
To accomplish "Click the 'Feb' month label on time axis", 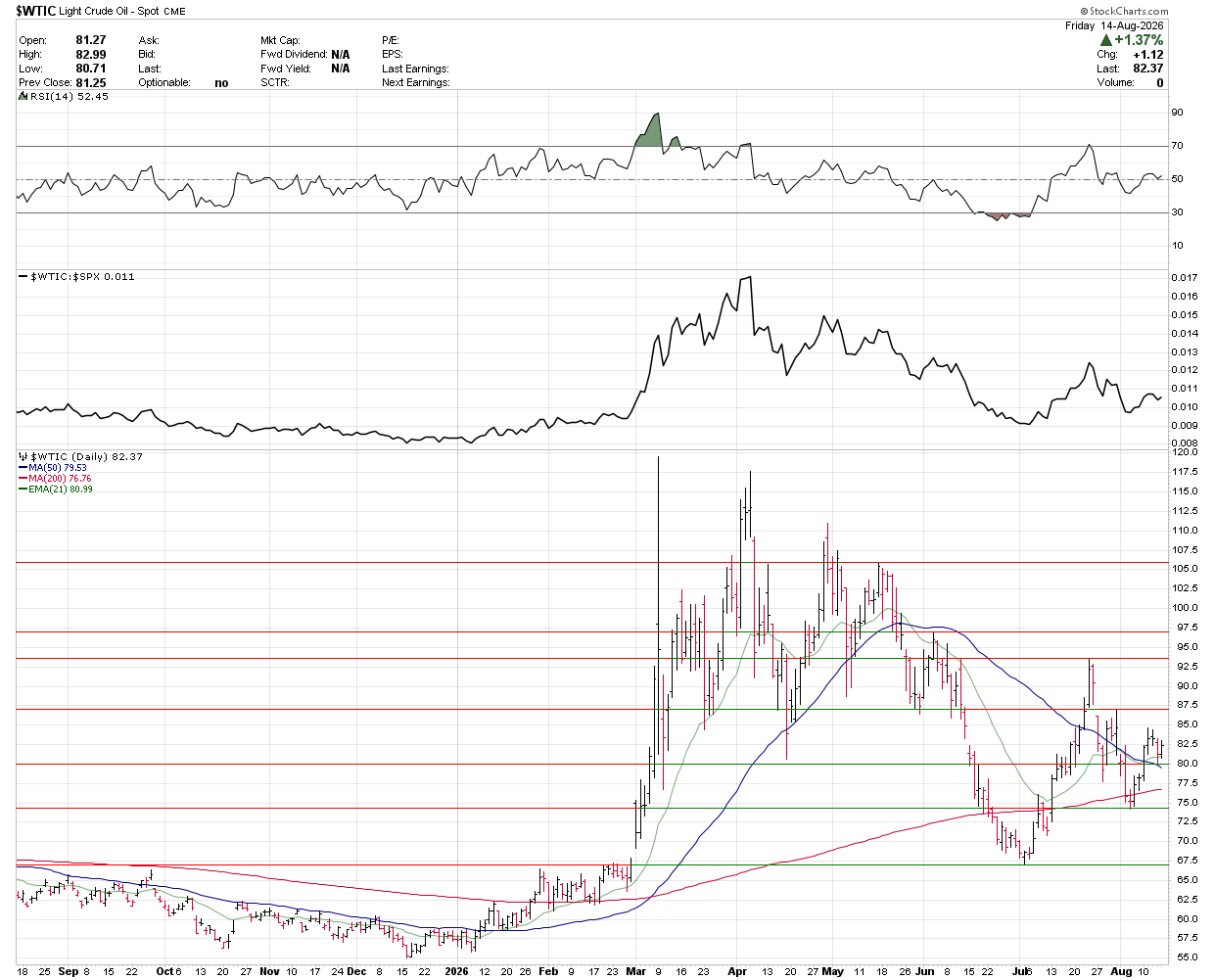I will 548,972.
